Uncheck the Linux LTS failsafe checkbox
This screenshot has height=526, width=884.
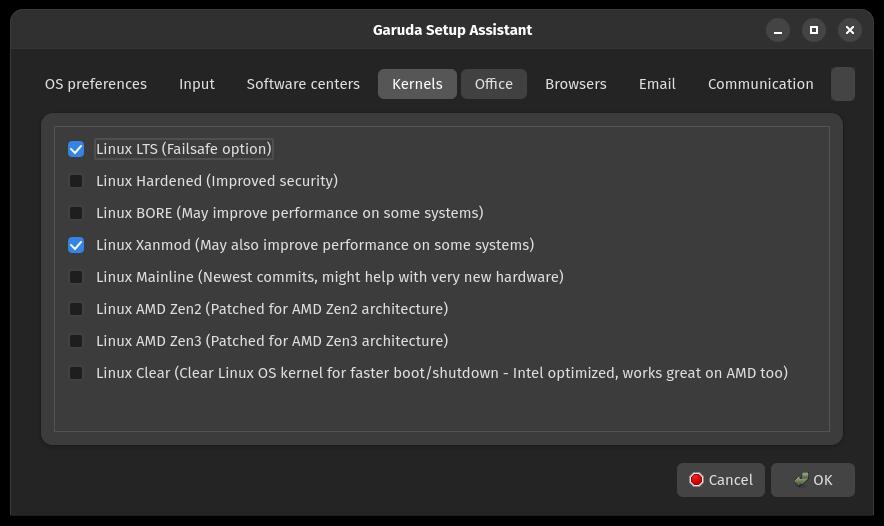pos(76,149)
